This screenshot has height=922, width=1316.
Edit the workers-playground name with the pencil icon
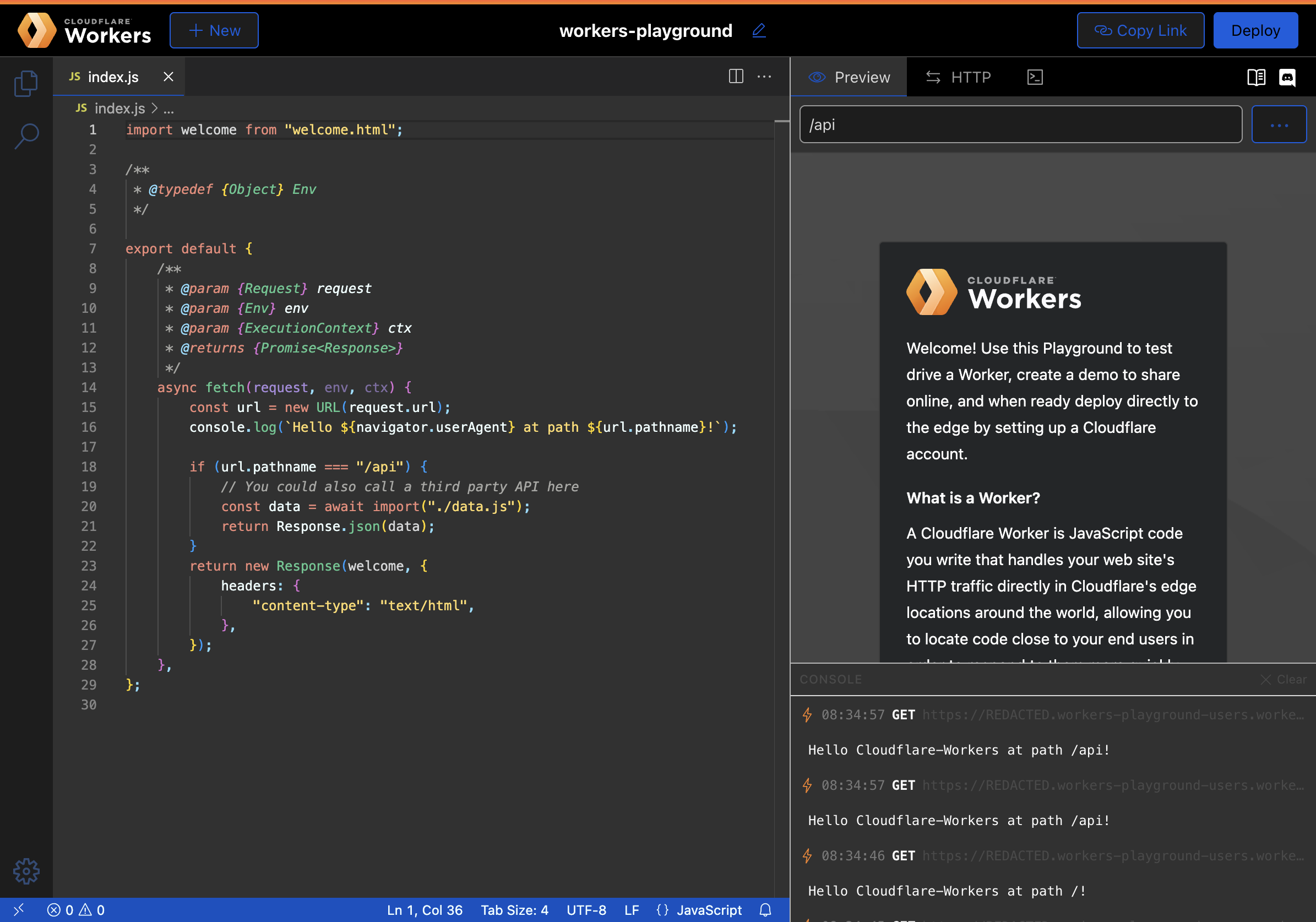click(759, 30)
